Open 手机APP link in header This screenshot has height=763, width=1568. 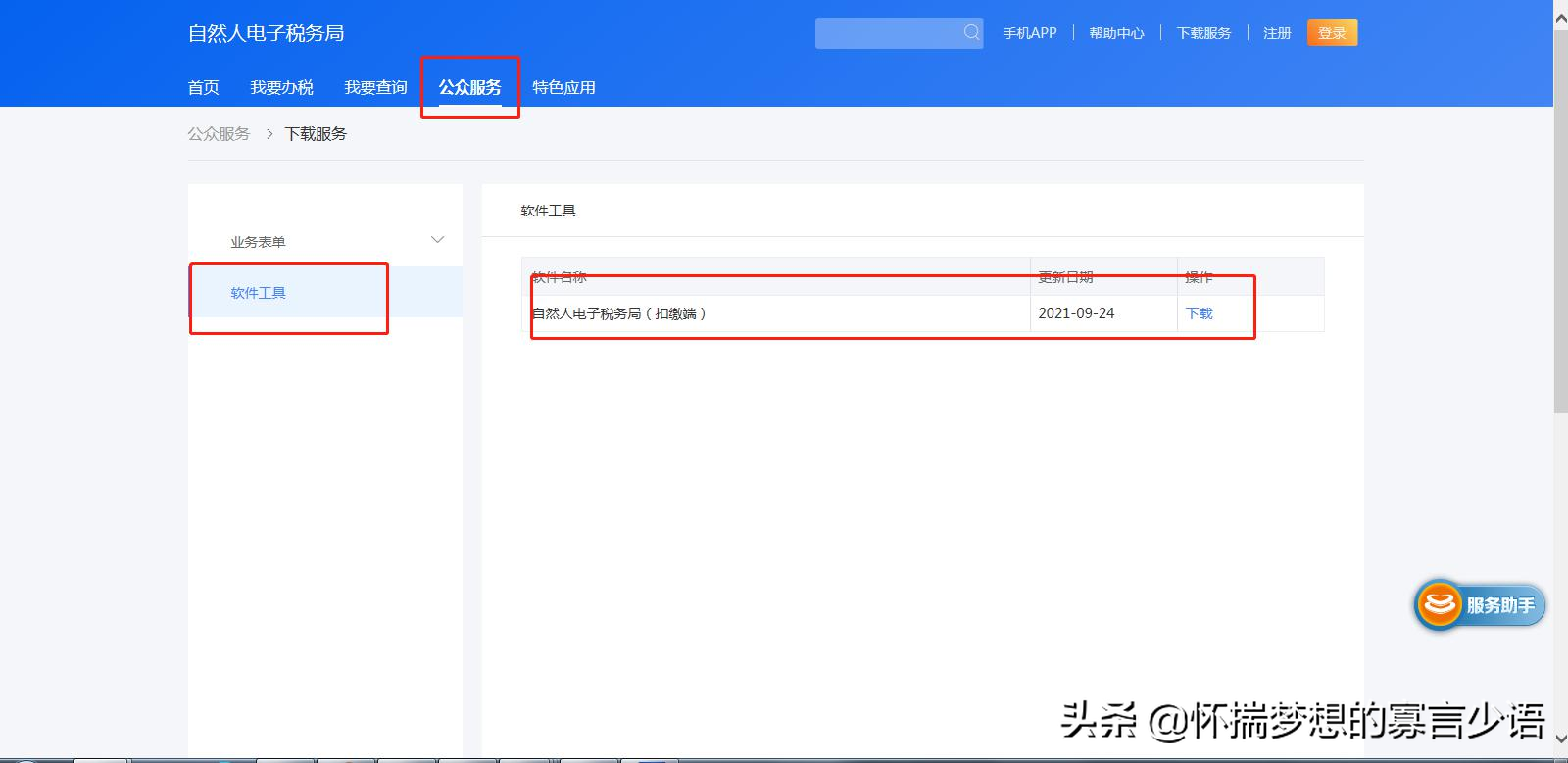(x=1030, y=33)
